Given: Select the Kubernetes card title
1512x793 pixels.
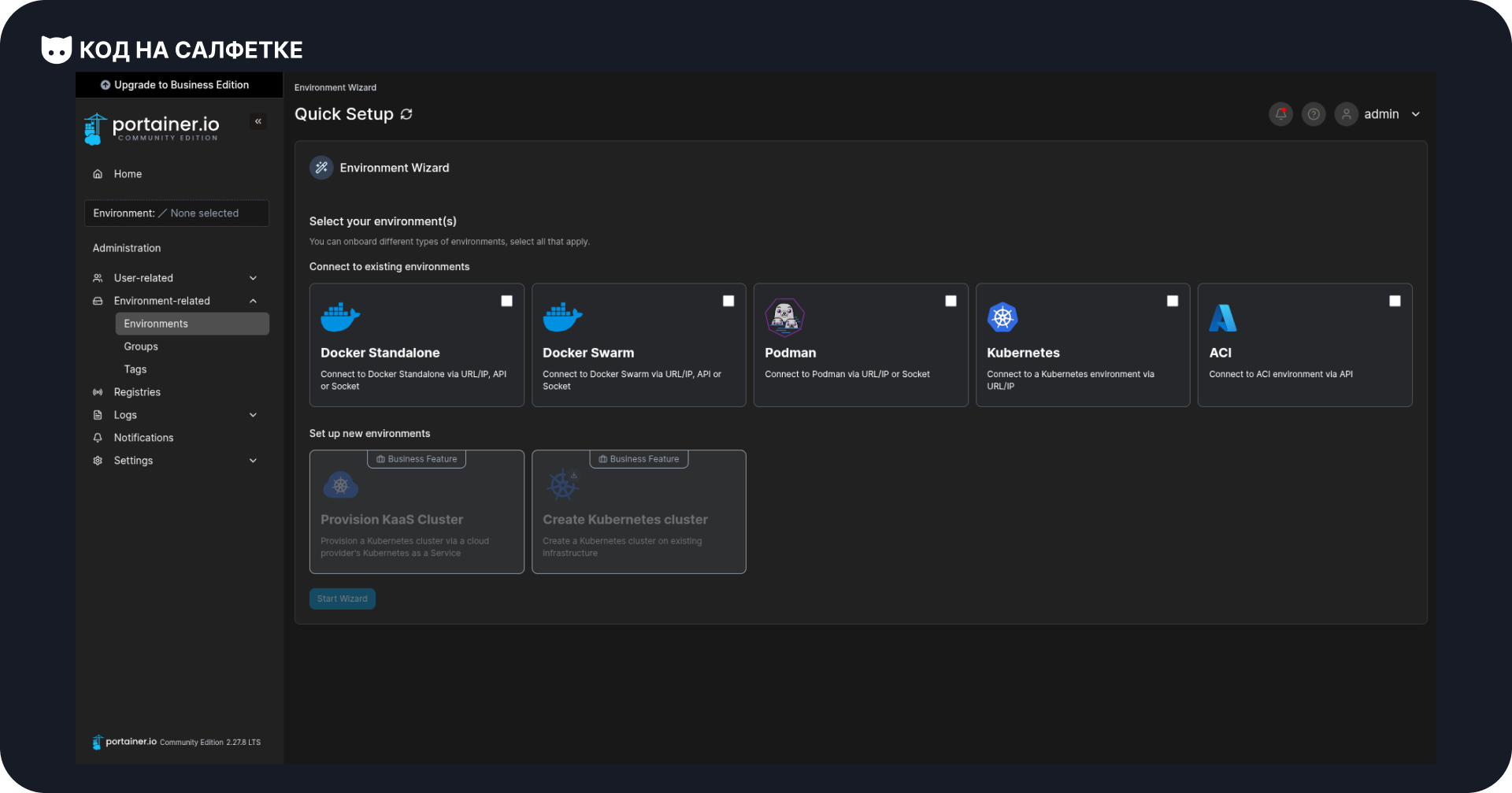Looking at the screenshot, I should [1023, 353].
